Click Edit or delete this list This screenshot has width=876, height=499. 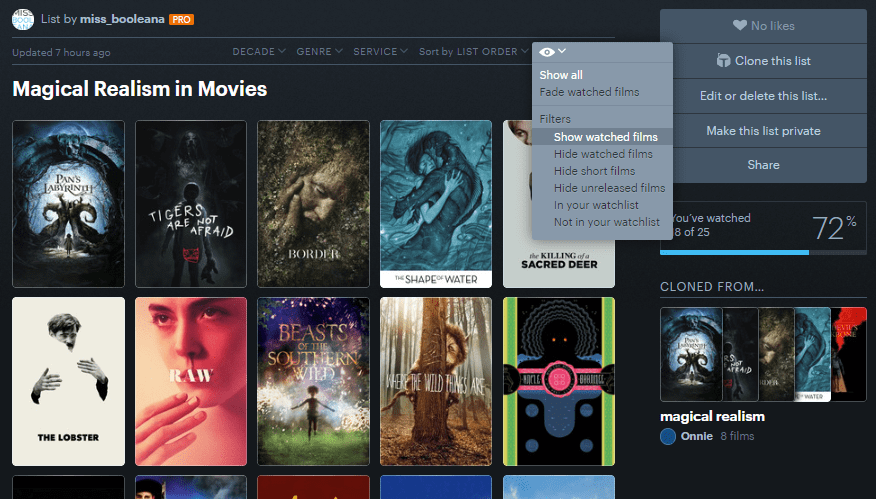pyautogui.click(x=763, y=96)
